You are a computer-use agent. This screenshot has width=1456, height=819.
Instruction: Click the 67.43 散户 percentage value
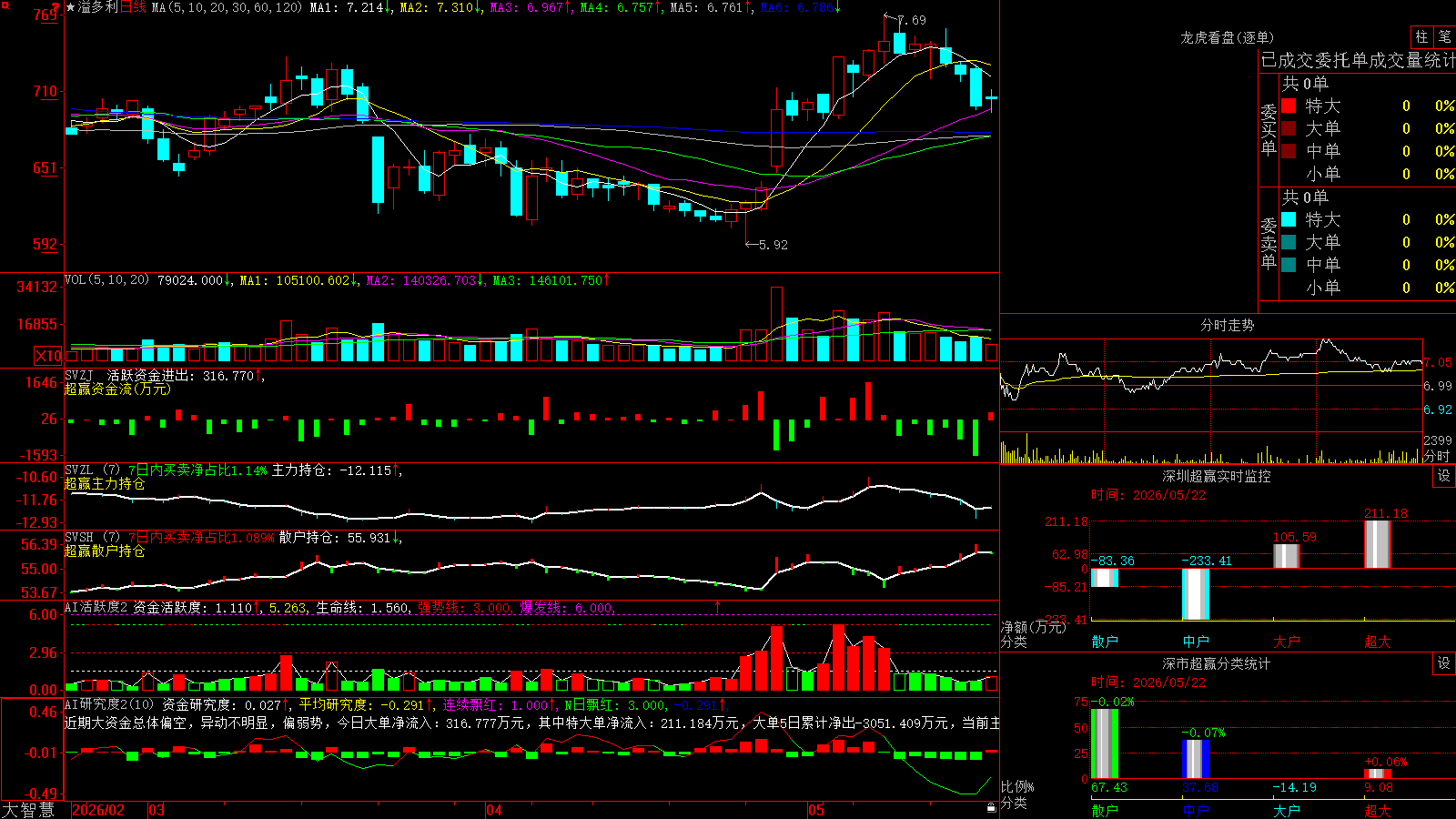point(1109,787)
